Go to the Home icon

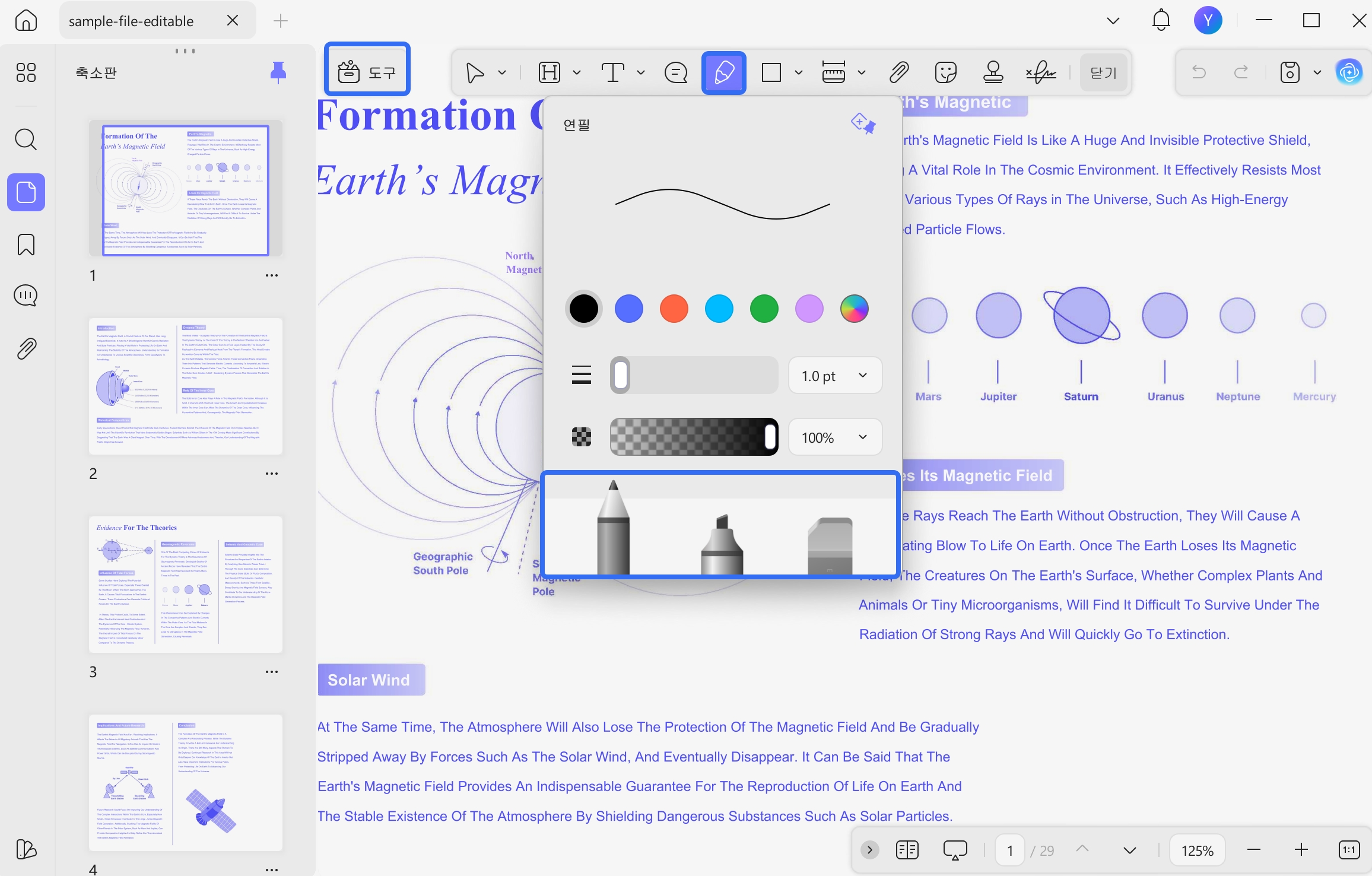point(26,21)
